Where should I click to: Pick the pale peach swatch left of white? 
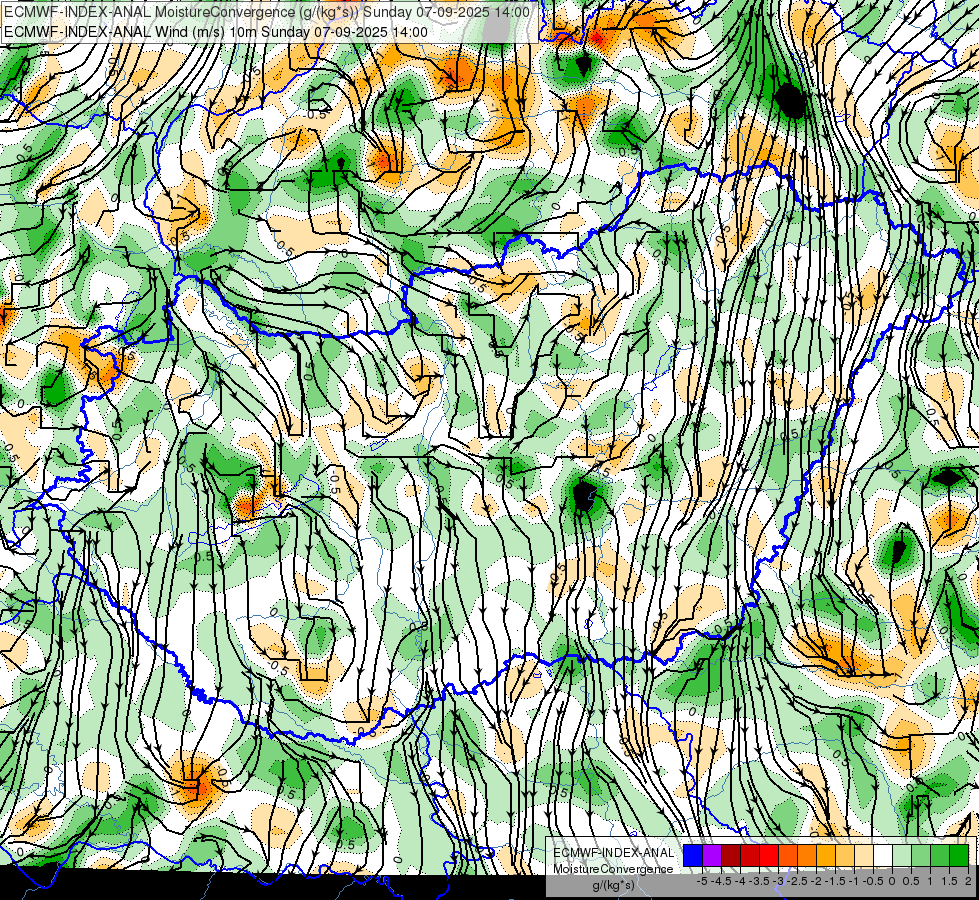click(864, 856)
